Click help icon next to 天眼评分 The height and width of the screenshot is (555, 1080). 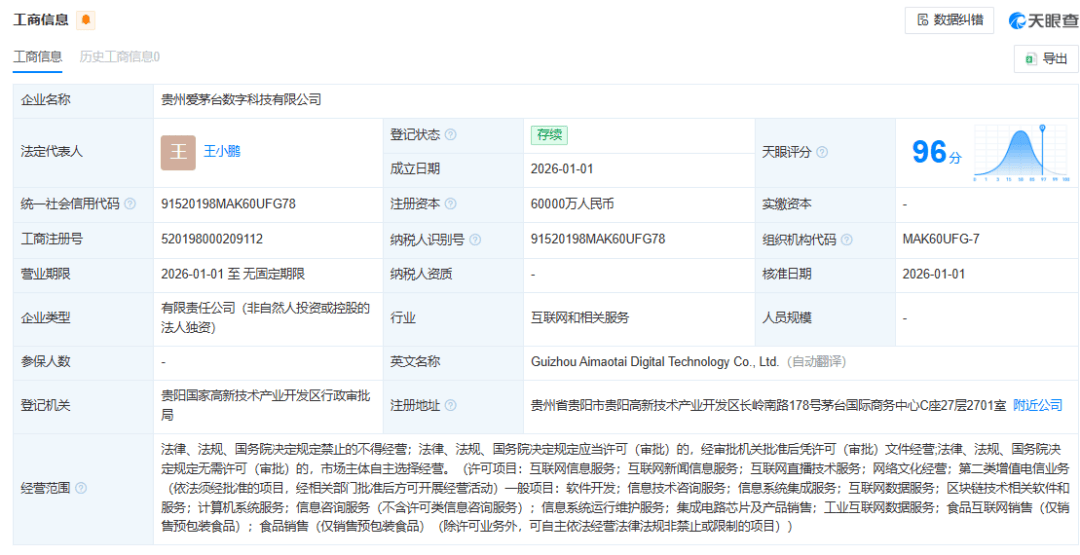pos(822,152)
